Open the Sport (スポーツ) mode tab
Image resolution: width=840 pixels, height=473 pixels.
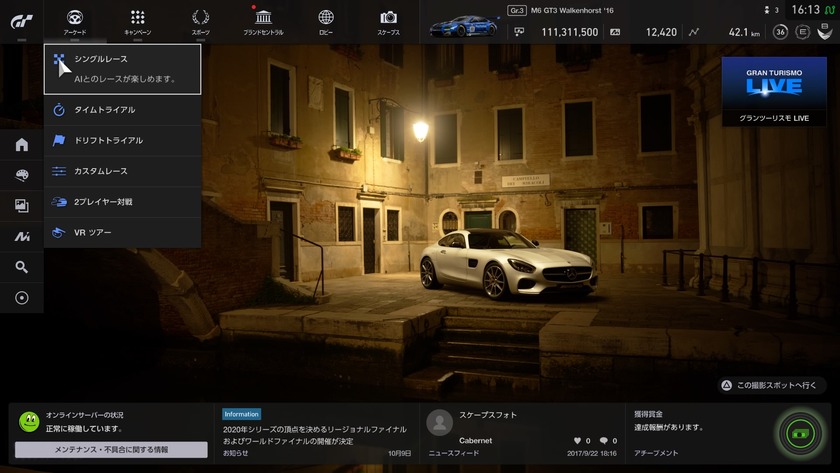pos(200,22)
